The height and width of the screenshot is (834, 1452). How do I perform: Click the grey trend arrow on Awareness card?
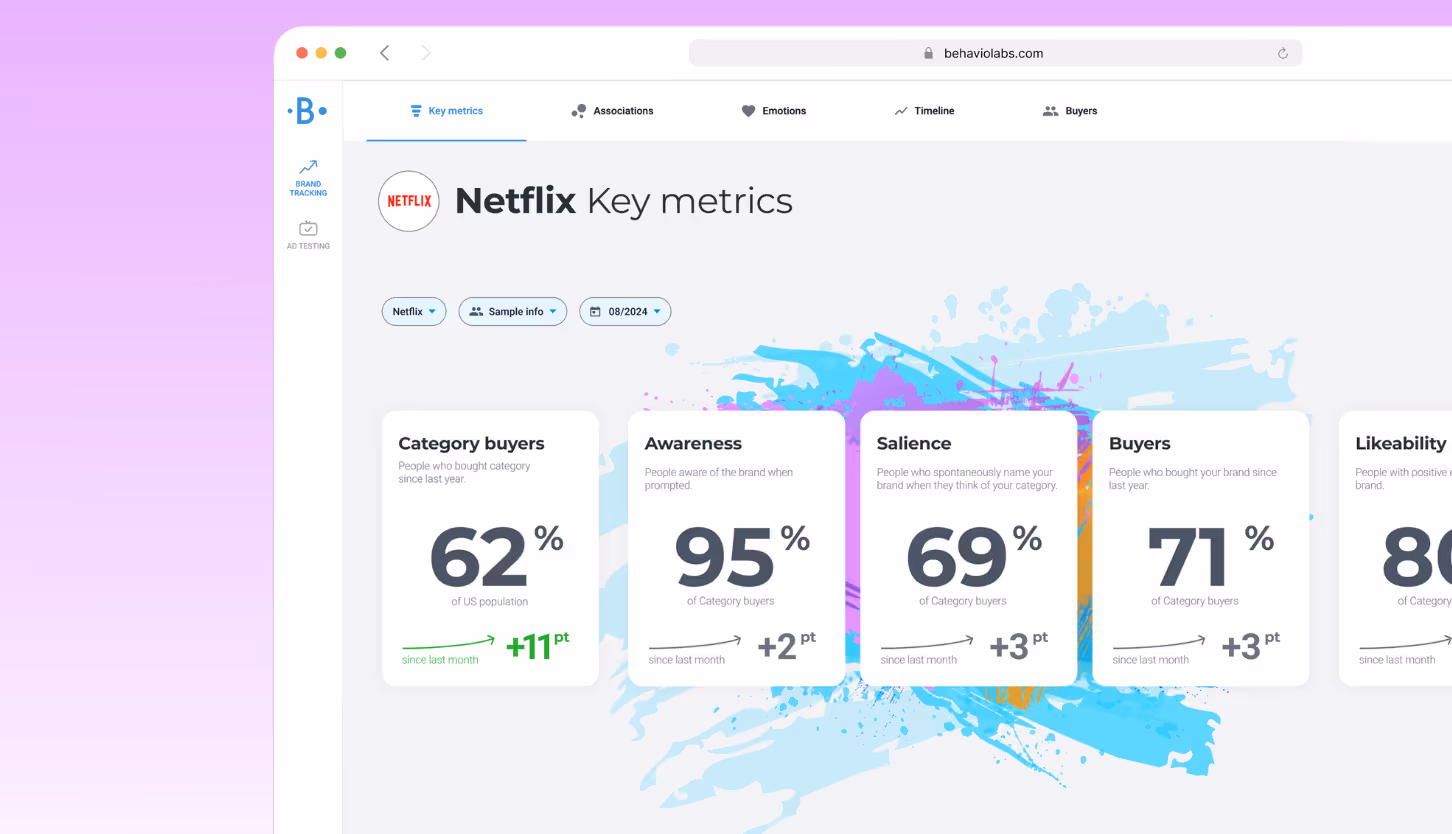click(x=695, y=643)
